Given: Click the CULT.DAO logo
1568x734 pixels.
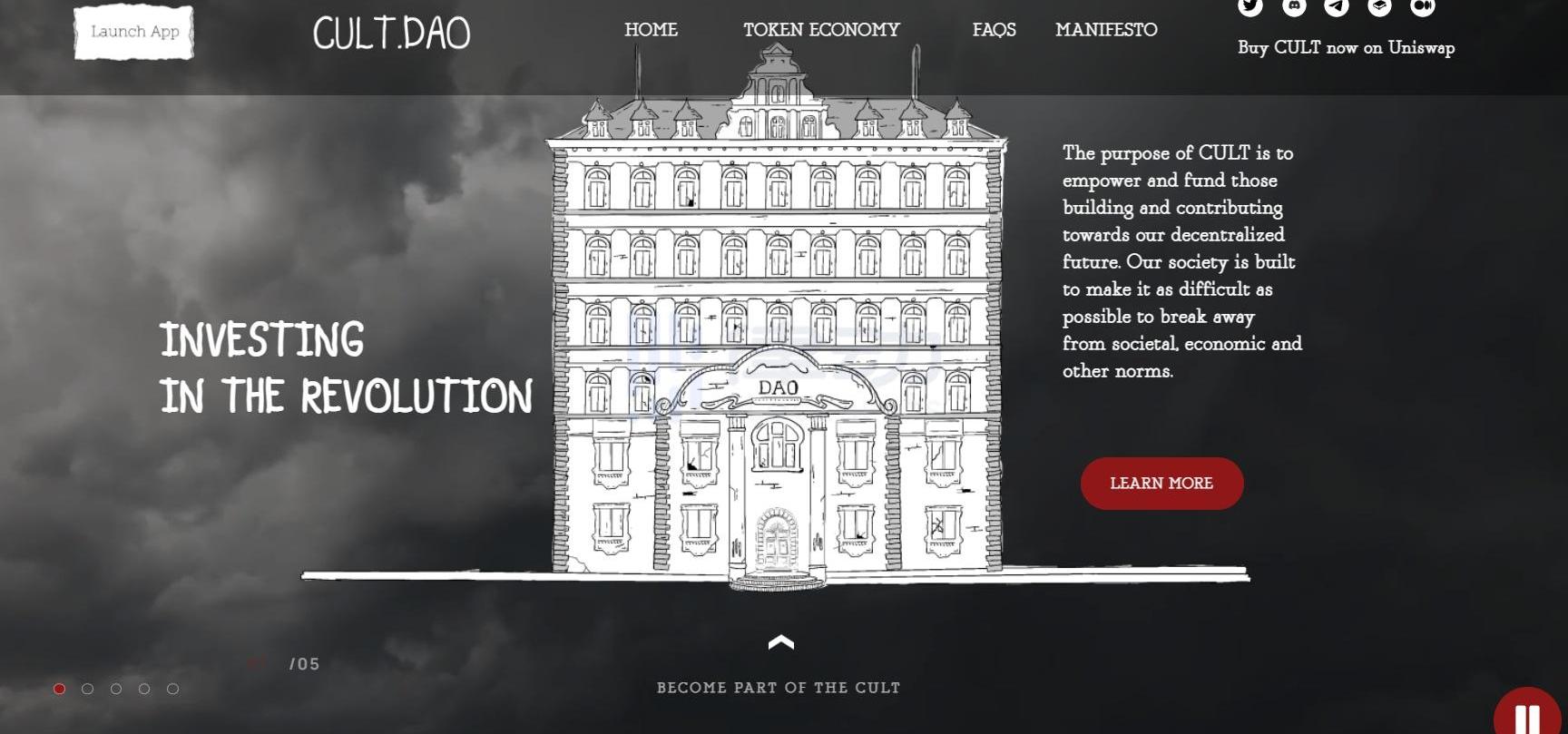Looking at the screenshot, I should point(392,34).
